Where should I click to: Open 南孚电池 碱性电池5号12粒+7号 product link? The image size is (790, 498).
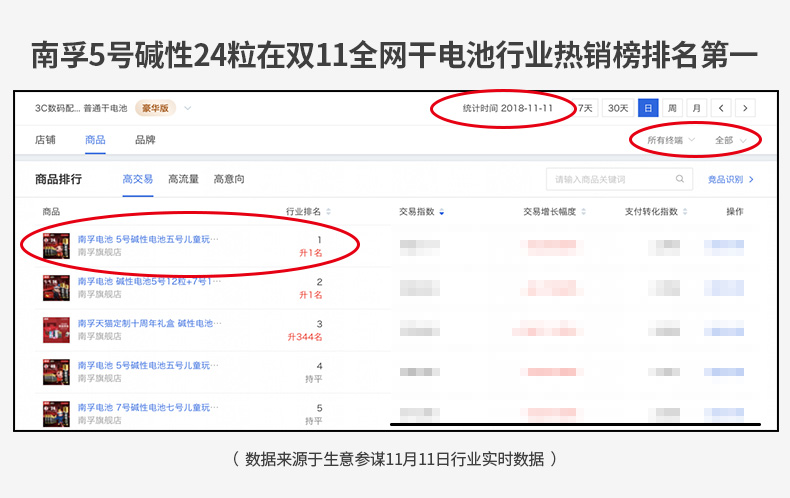(x=150, y=281)
